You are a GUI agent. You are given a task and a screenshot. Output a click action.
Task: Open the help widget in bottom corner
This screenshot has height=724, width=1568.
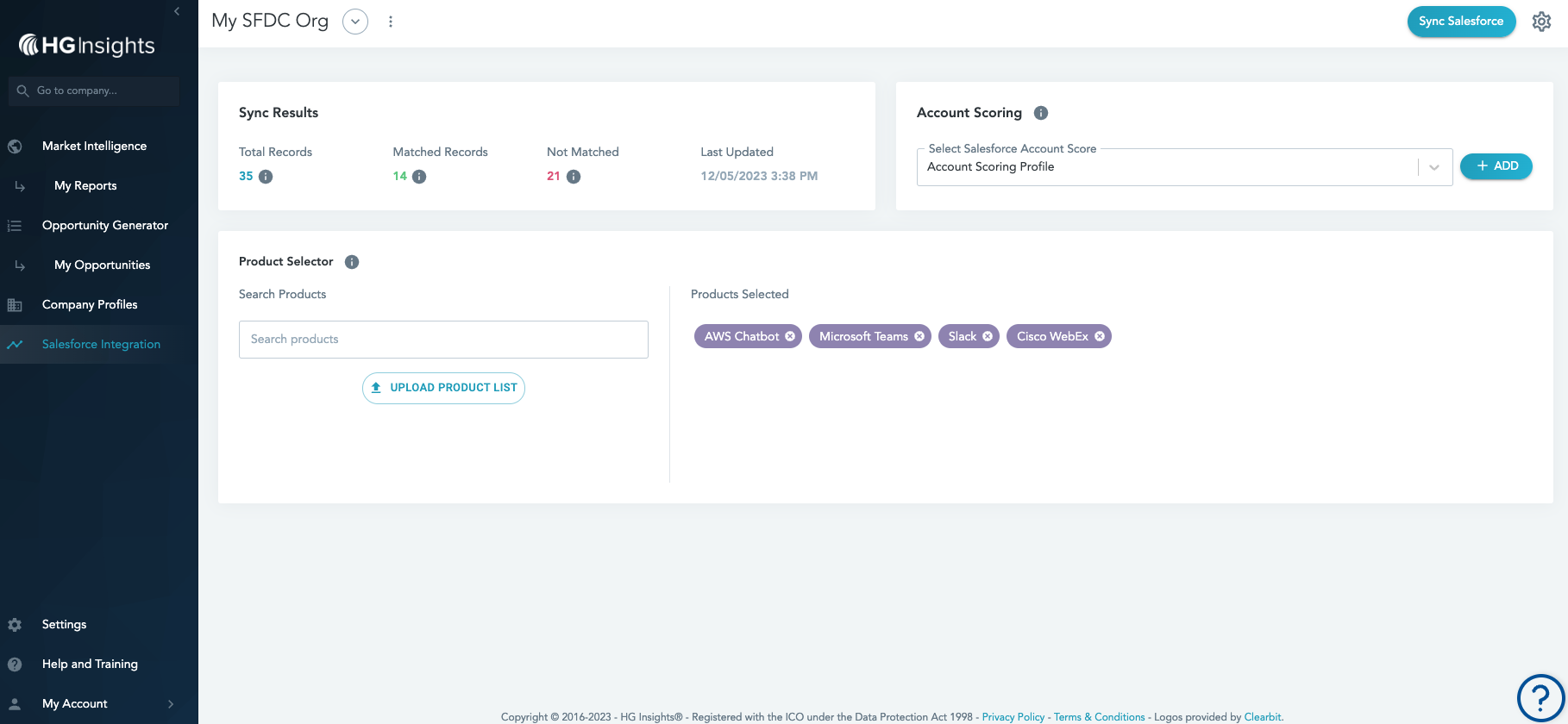coord(1540,697)
